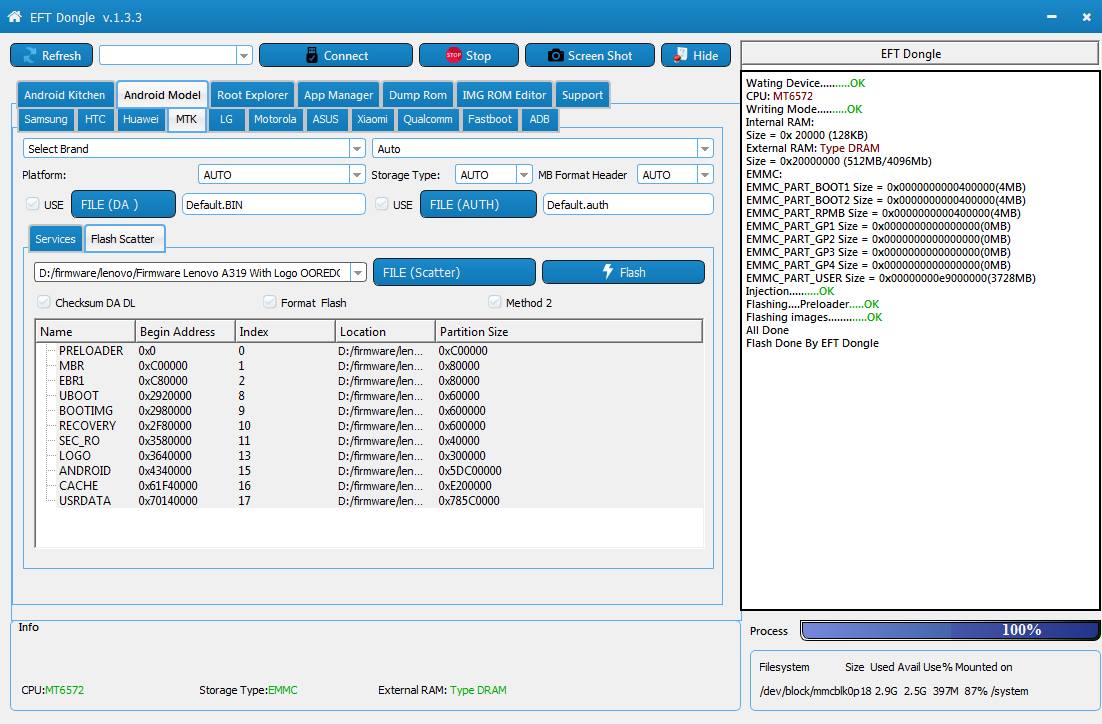Switch to the Services sub-tab

56,239
